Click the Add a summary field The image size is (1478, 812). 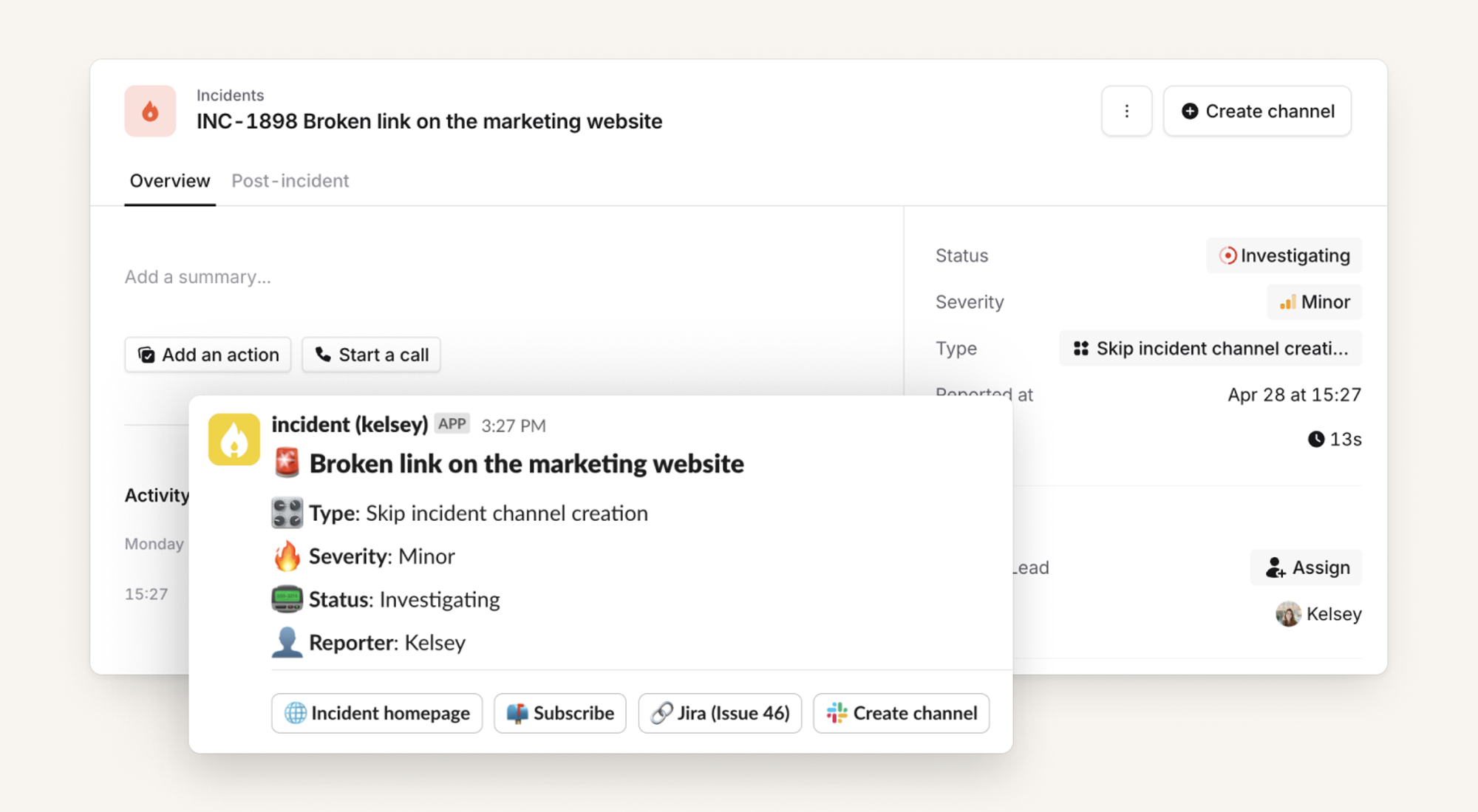[198, 277]
